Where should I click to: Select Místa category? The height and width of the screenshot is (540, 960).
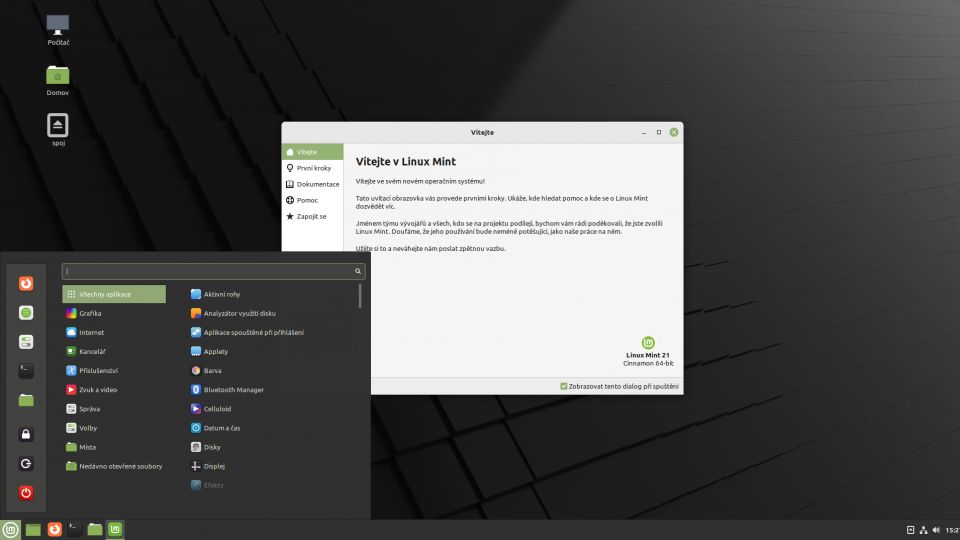[114, 447]
